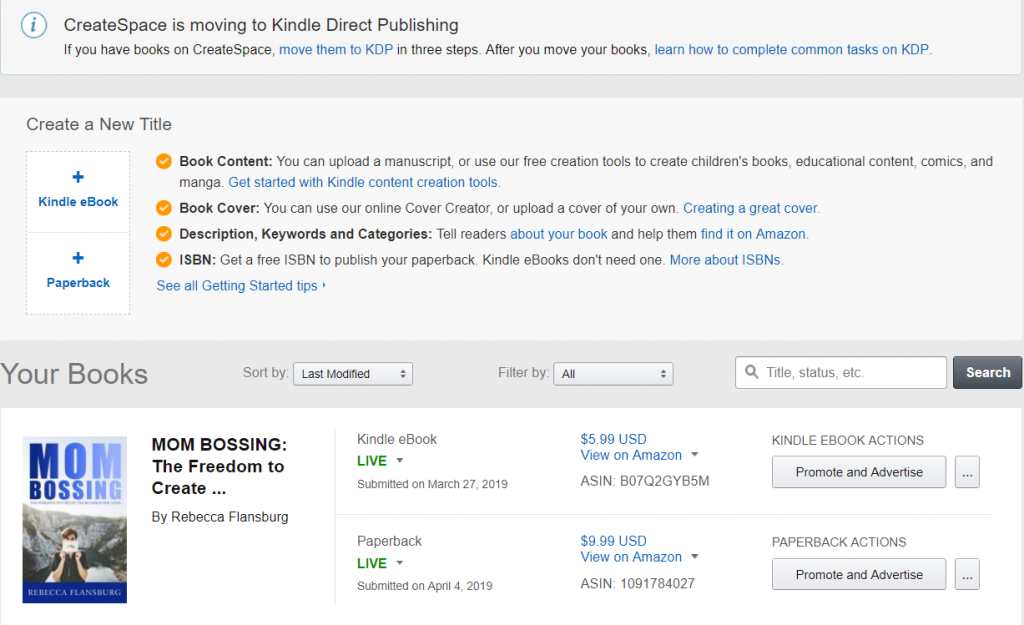1024x625 pixels.
Task: Click the orange checkmark beside Description, Keywords and Categories
Action: click(x=163, y=234)
